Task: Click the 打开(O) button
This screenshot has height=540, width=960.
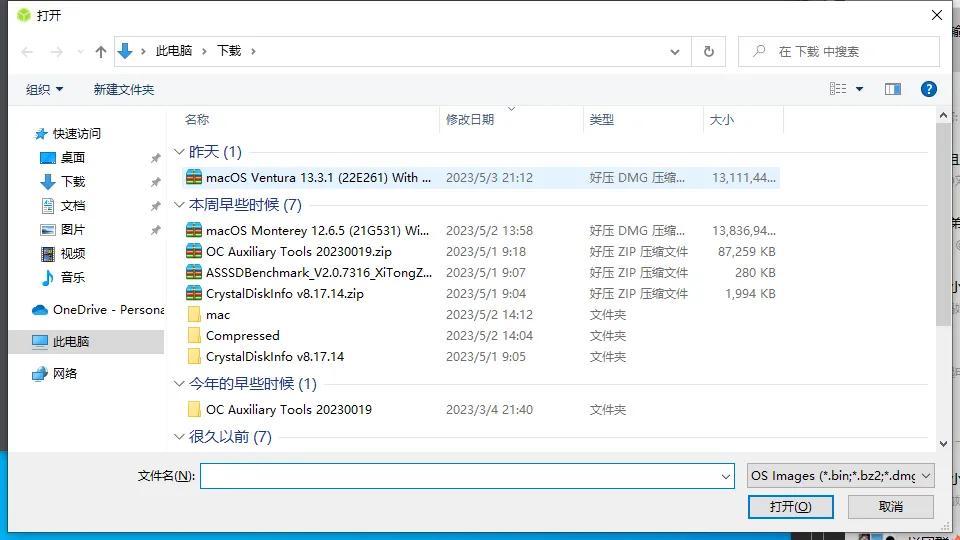Action: pos(790,507)
